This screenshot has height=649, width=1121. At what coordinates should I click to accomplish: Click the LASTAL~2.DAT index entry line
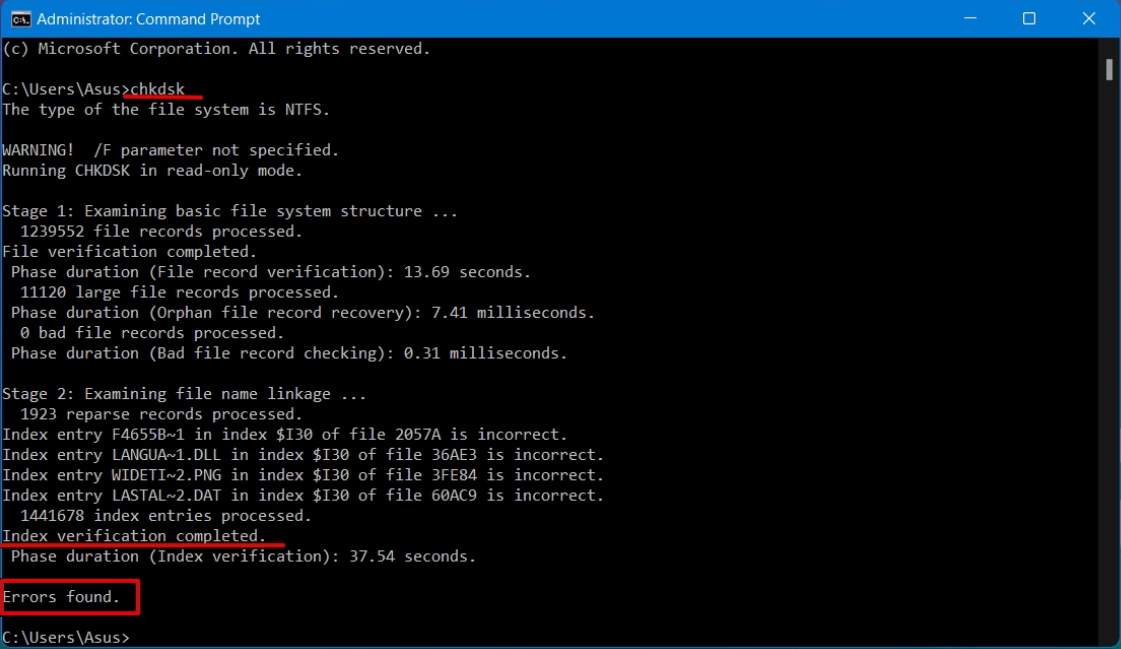pos(303,495)
